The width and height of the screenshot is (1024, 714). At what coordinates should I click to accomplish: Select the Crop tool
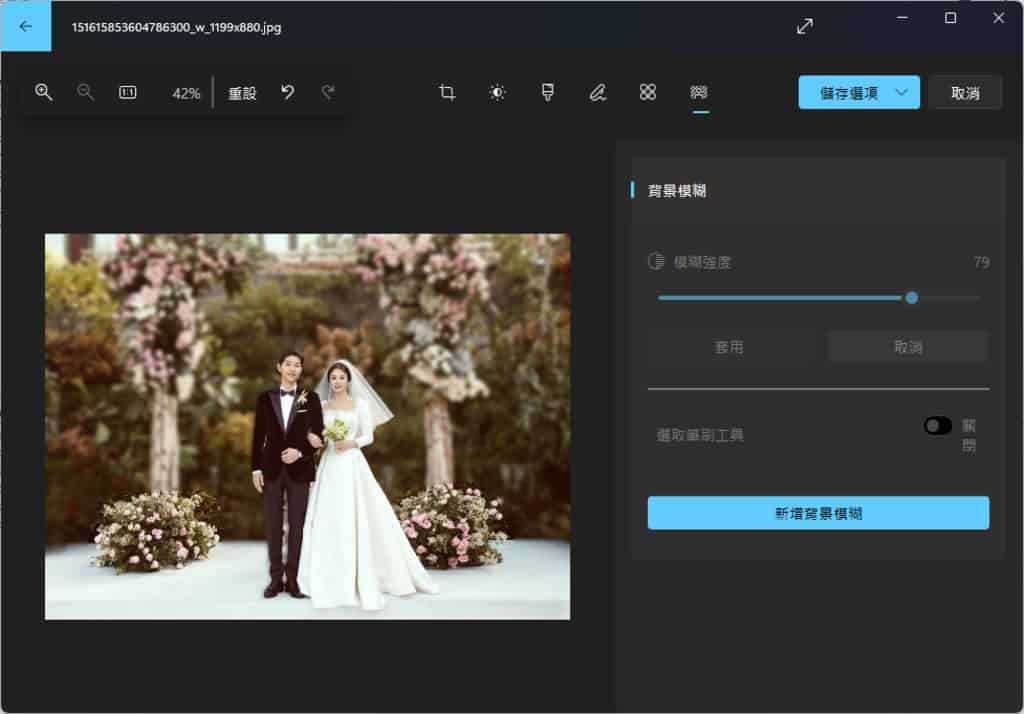pos(447,92)
